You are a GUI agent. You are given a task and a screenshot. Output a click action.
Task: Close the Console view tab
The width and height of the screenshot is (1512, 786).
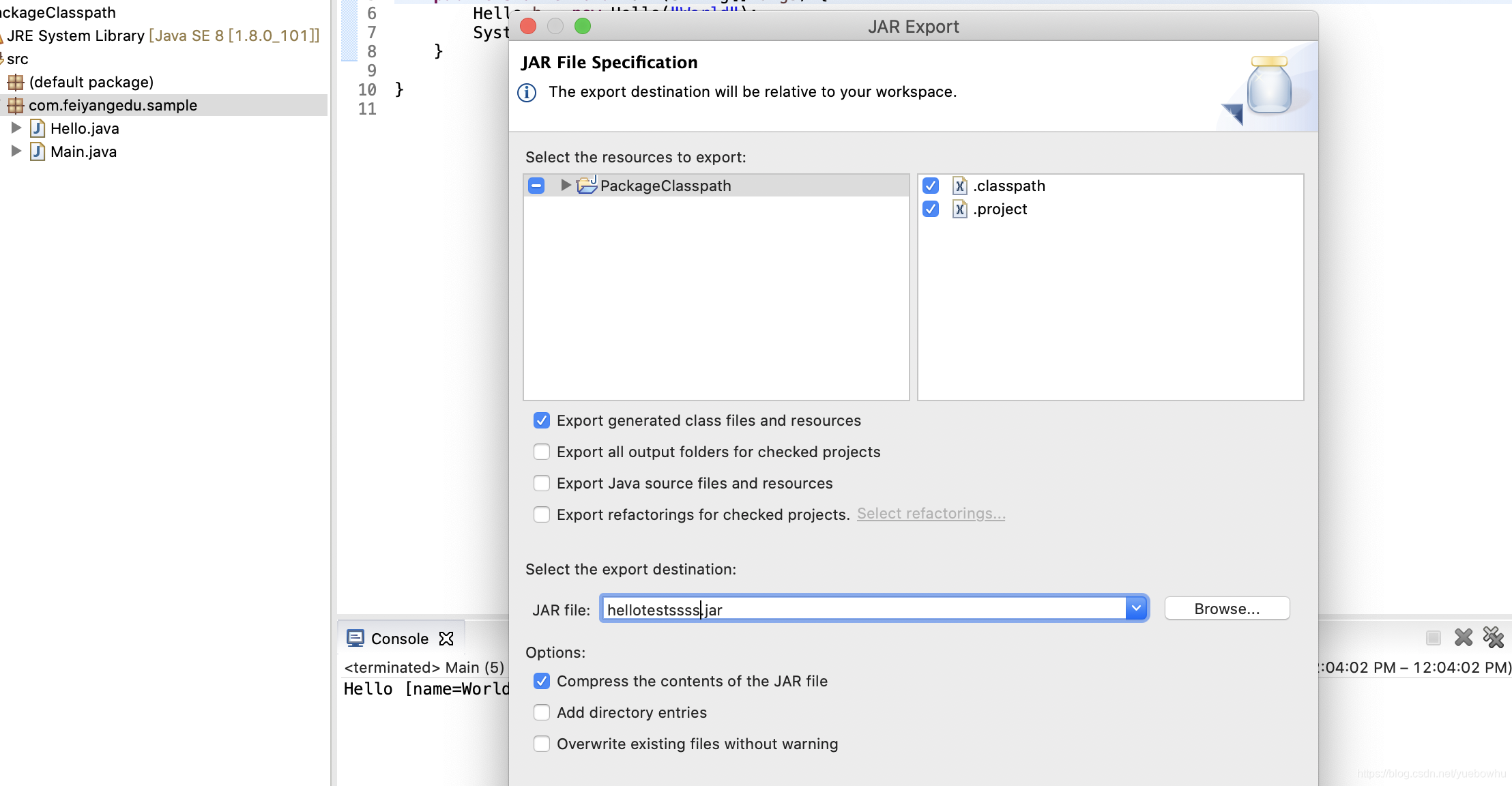click(446, 639)
